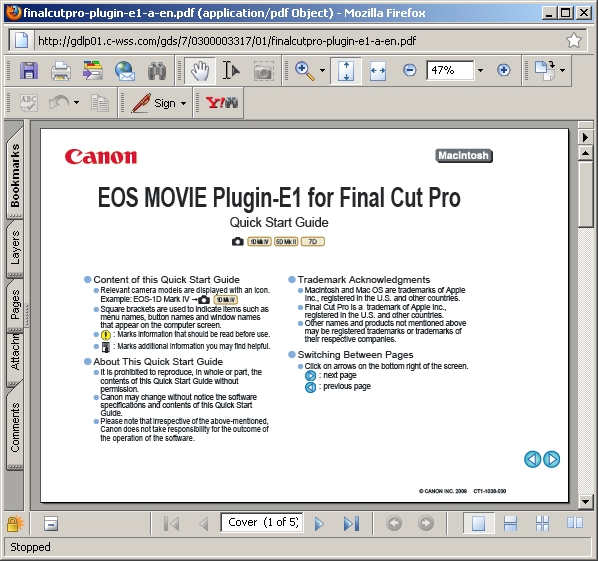Open the zoom tool dropdown arrow
Image resolution: width=598 pixels, height=561 pixels.
point(322,71)
